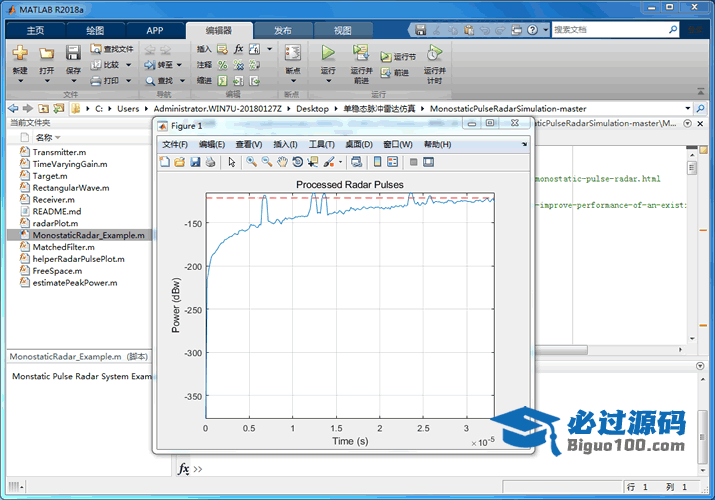This screenshot has height=500, width=715.
Task: Select estimatePeakPower.m in file list
Action: pyautogui.click(x=75, y=283)
